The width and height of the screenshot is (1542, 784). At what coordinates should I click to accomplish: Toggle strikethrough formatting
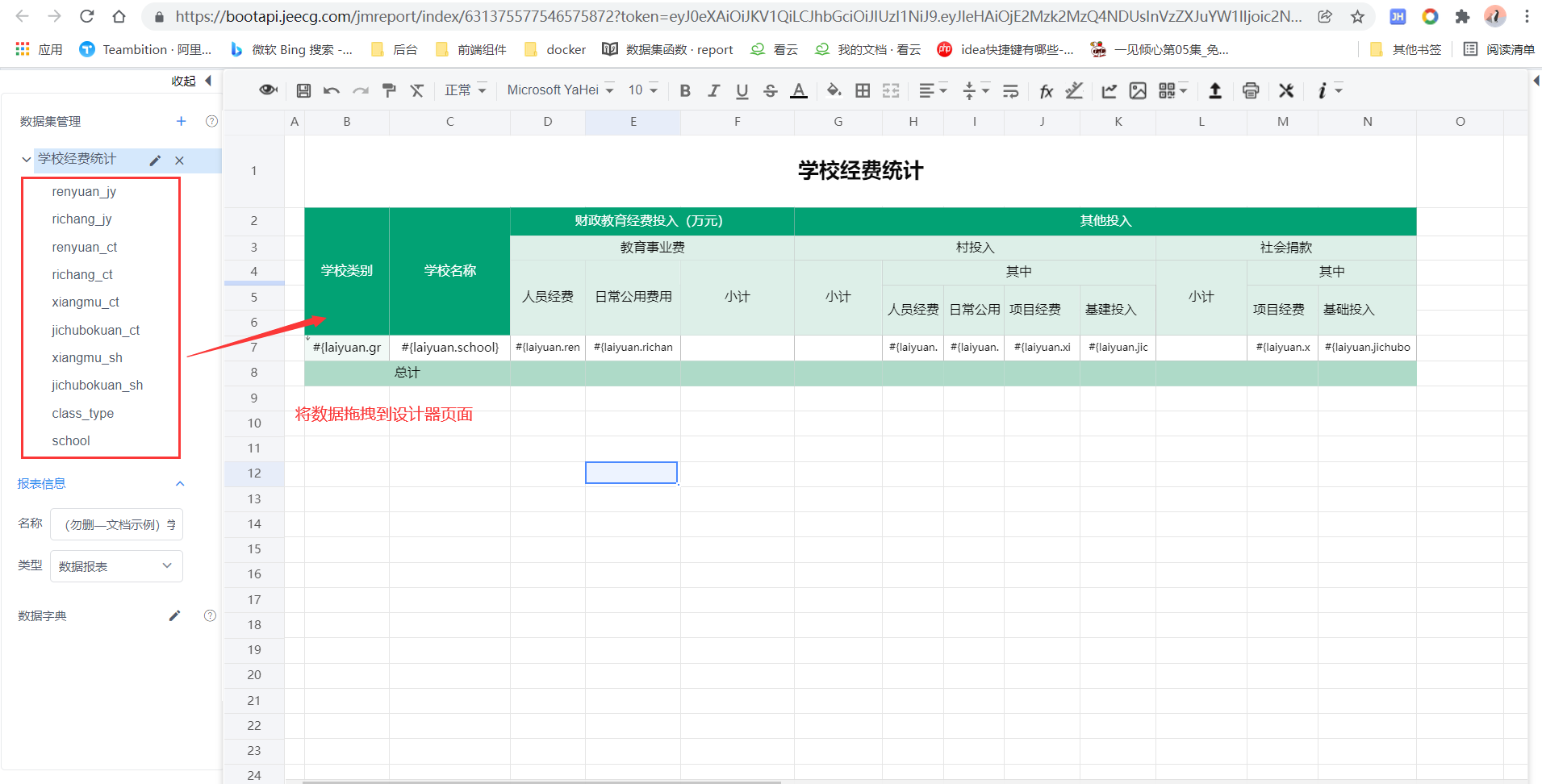[771, 90]
